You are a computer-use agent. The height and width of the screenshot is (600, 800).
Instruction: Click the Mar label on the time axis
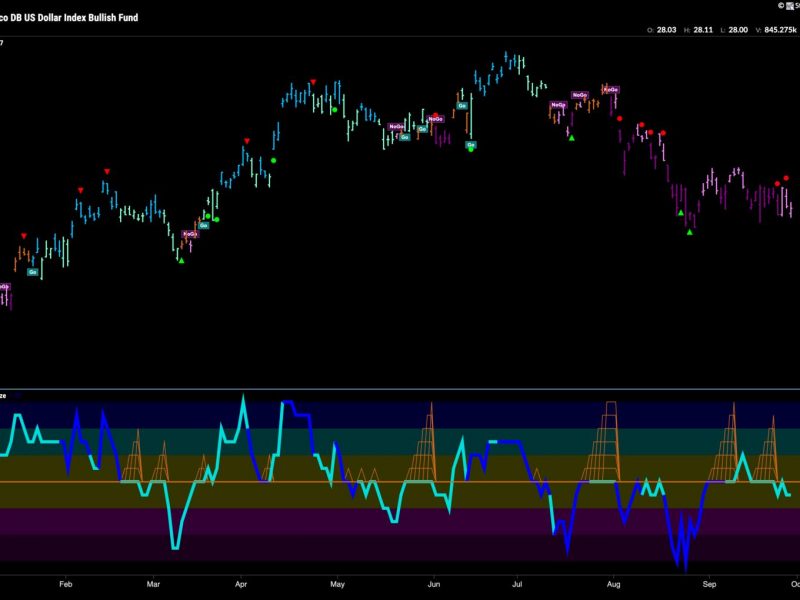tap(153, 584)
